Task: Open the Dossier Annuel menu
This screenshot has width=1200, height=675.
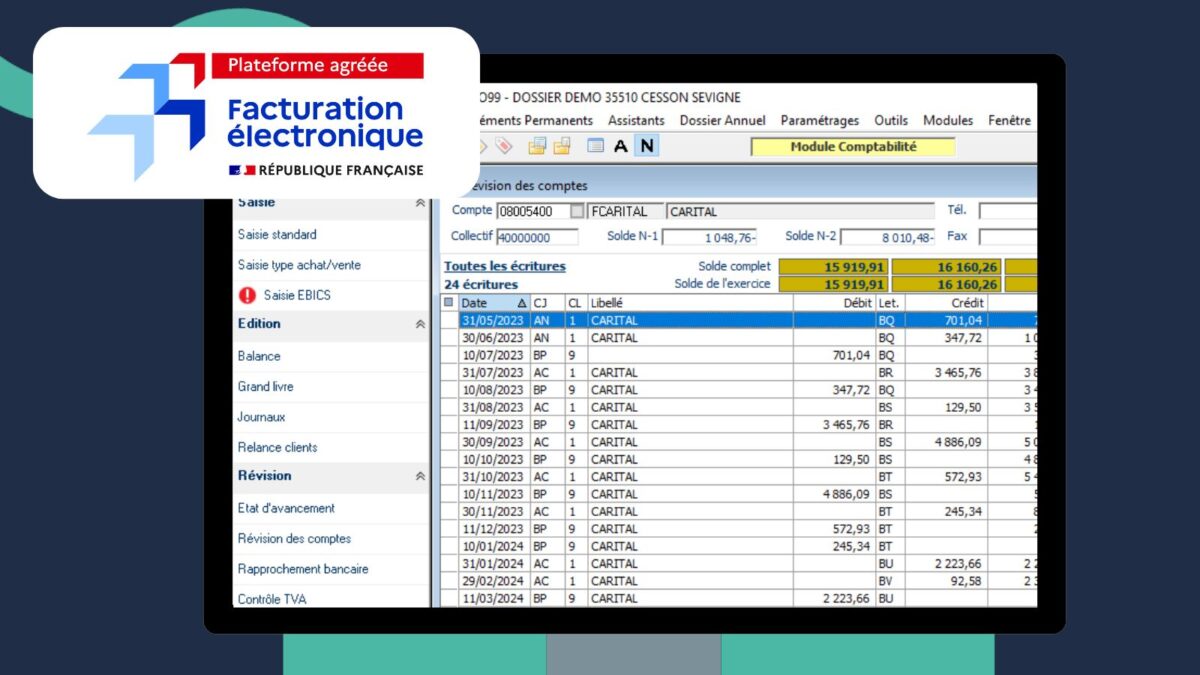Action: 722,120
